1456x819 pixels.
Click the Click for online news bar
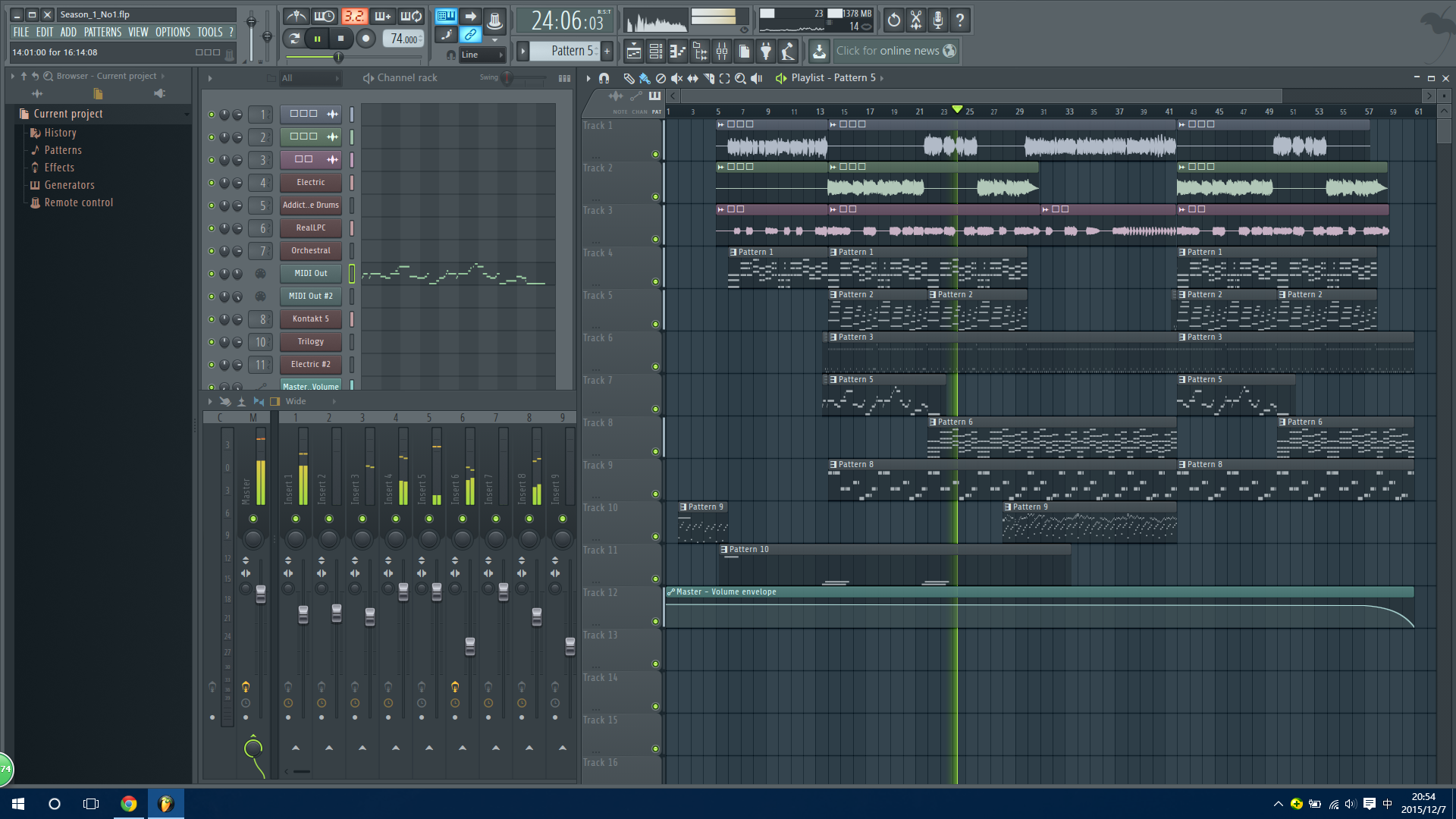click(896, 52)
